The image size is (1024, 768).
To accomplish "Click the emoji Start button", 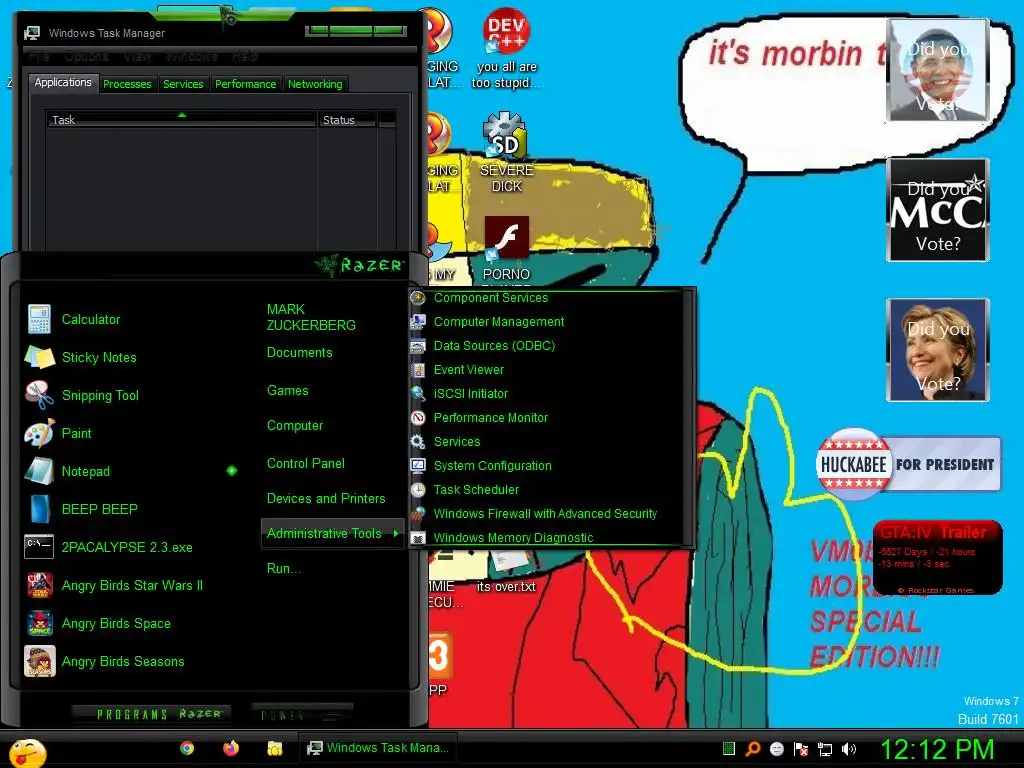I will click(x=27, y=753).
